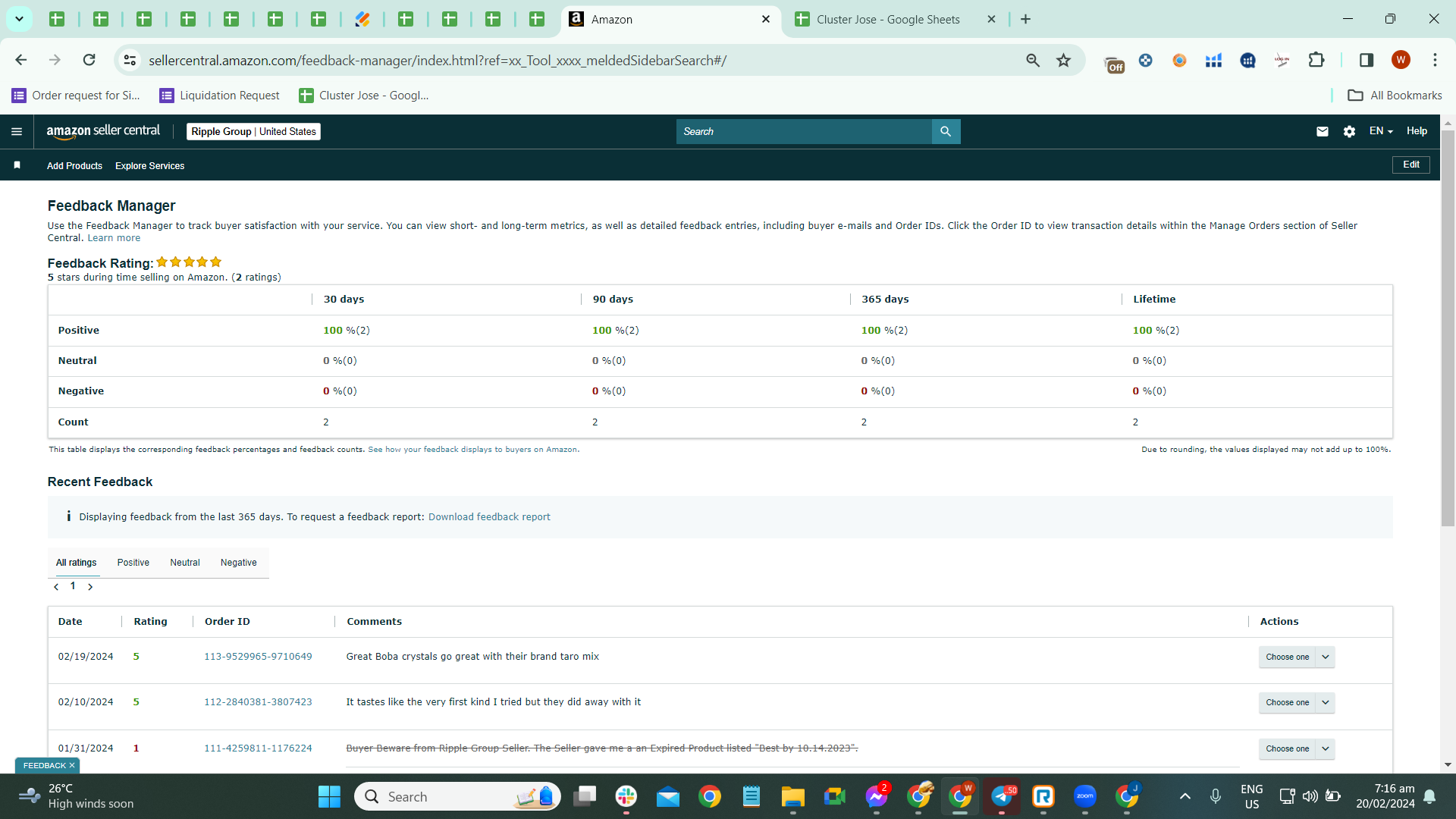Toggle the Chrome side panel icon

(1367, 60)
